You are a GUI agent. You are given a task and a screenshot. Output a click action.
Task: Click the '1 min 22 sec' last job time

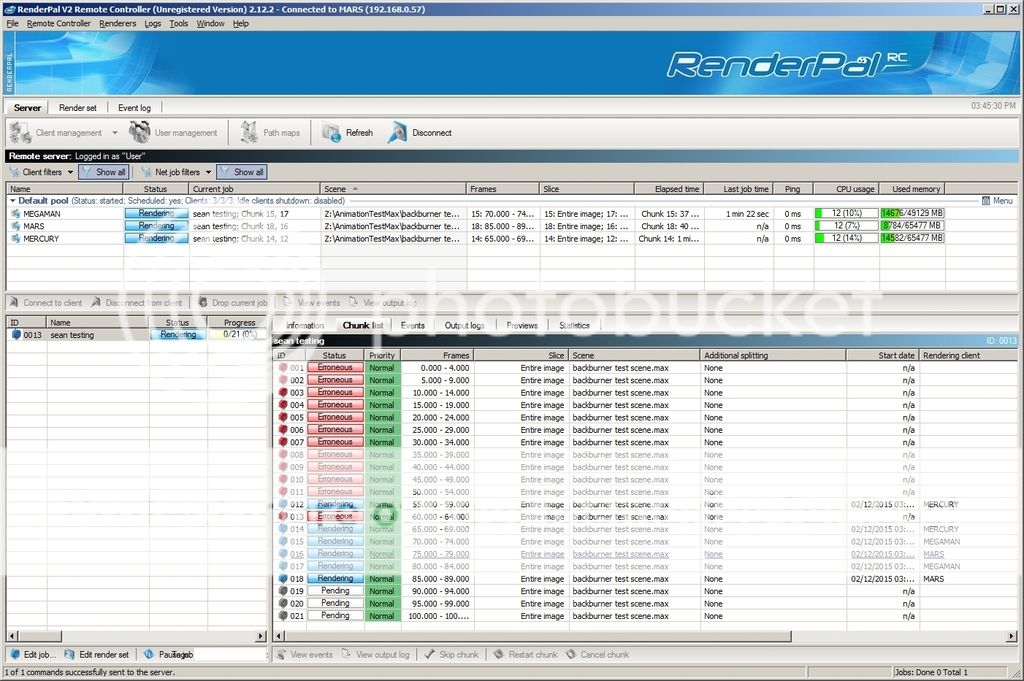tap(747, 214)
